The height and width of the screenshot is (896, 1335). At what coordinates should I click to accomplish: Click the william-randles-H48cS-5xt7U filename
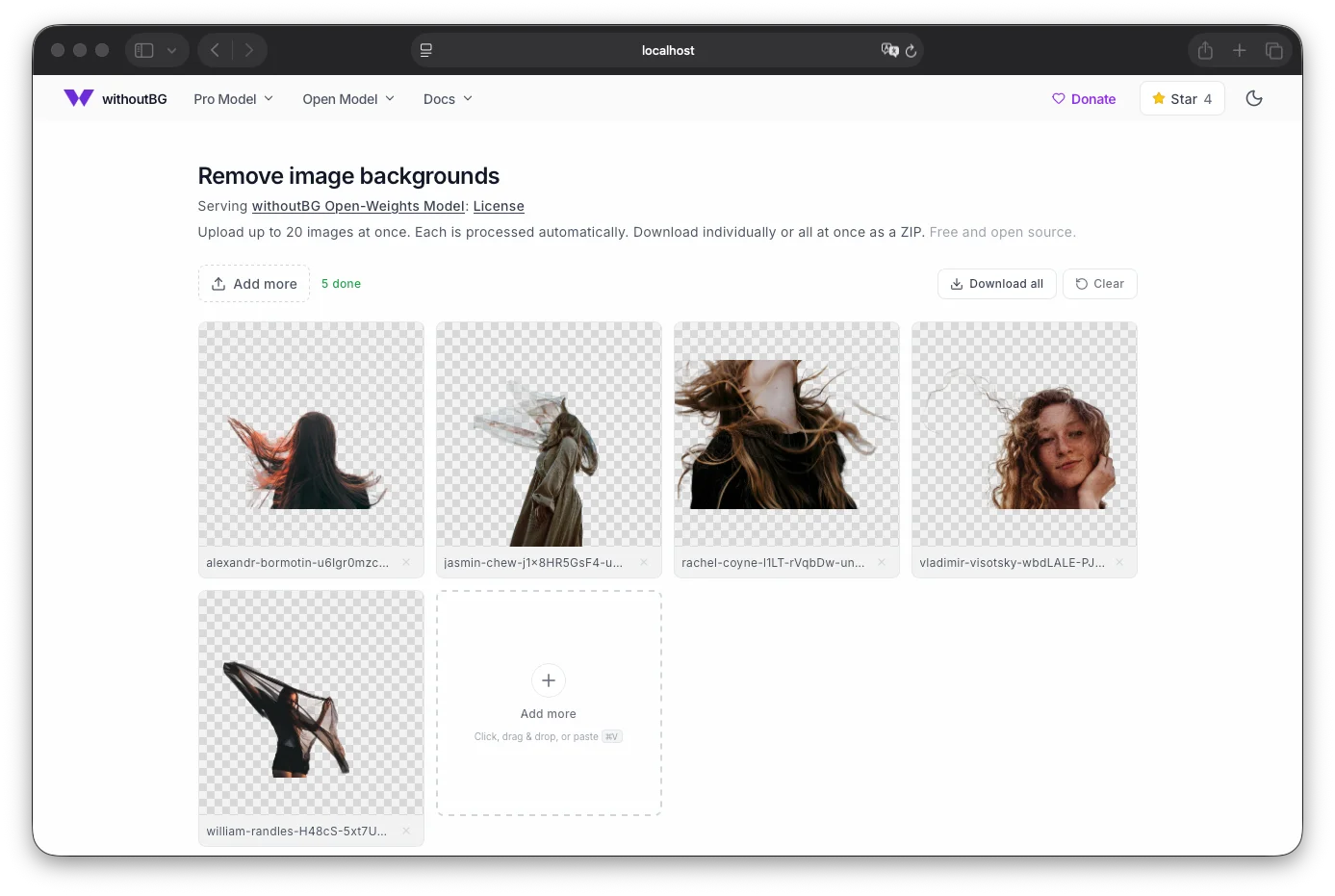coord(296,832)
